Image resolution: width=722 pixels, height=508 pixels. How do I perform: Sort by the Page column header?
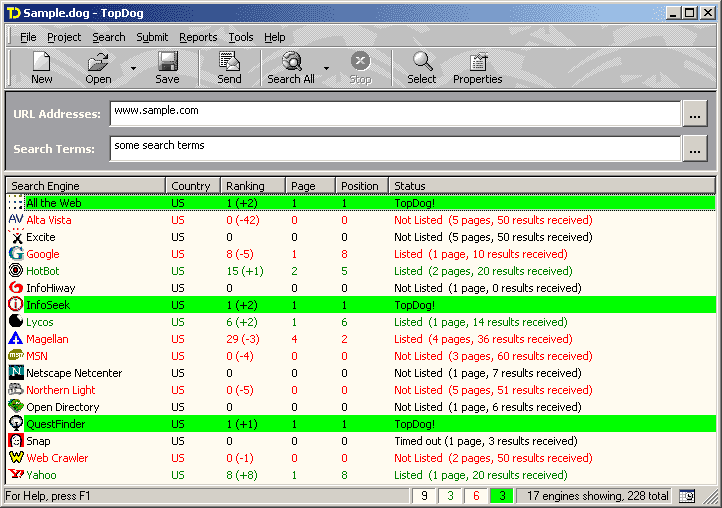pos(310,186)
